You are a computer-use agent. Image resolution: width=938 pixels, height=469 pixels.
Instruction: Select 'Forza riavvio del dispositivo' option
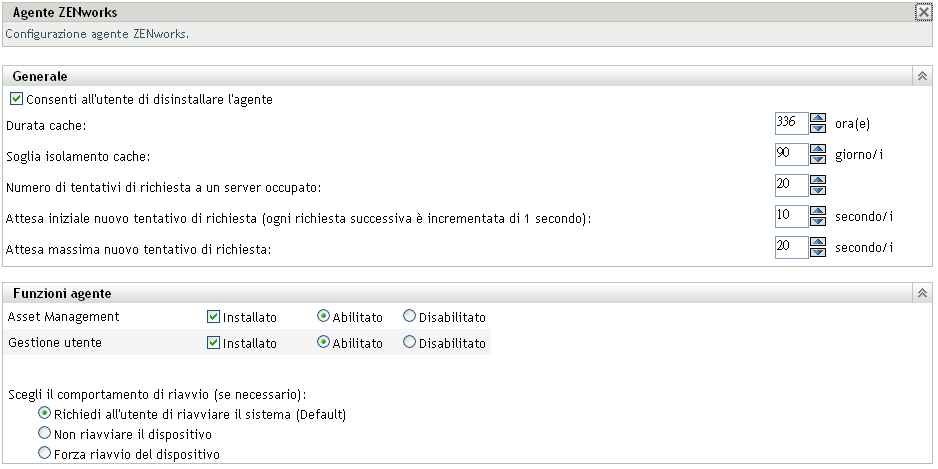[x=44, y=454]
